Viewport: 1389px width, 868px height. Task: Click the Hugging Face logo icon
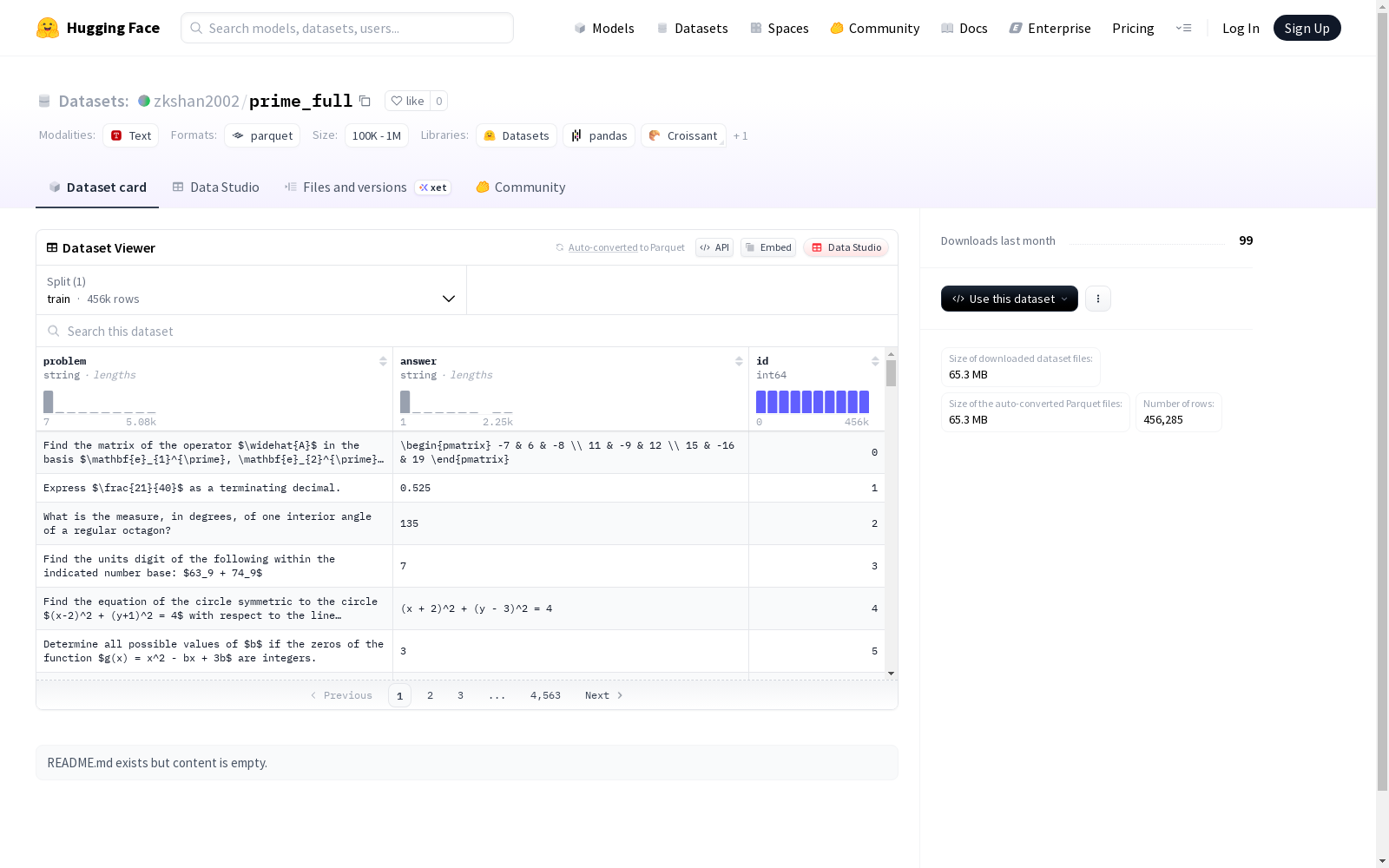coord(48,28)
